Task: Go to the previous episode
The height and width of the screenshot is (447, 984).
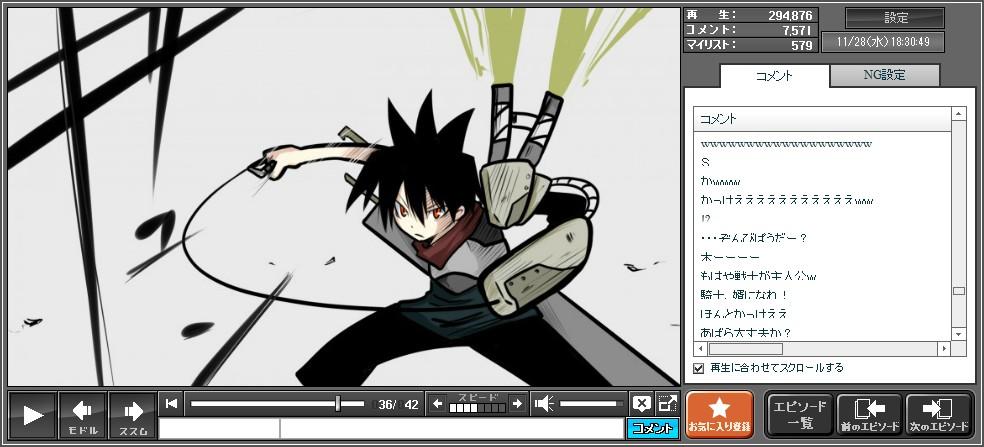Action: [868, 415]
